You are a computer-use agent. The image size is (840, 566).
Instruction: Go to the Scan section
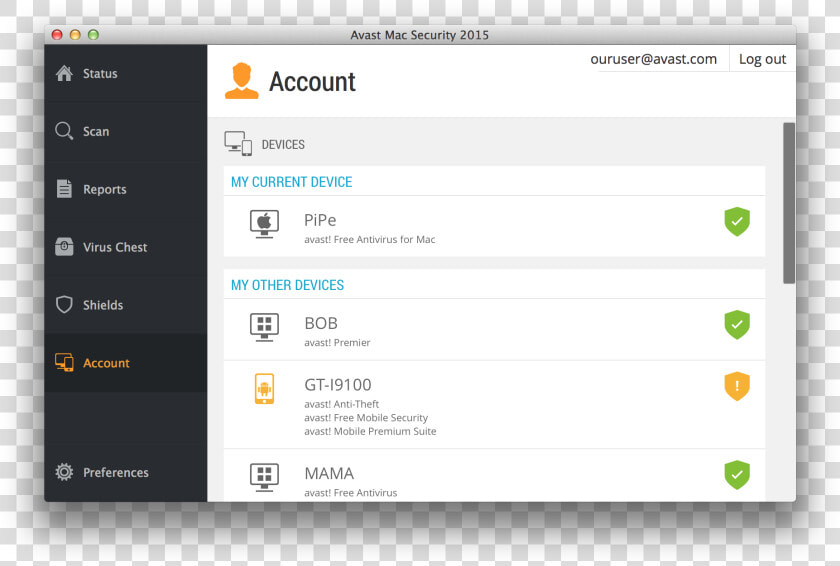click(126, 131)
